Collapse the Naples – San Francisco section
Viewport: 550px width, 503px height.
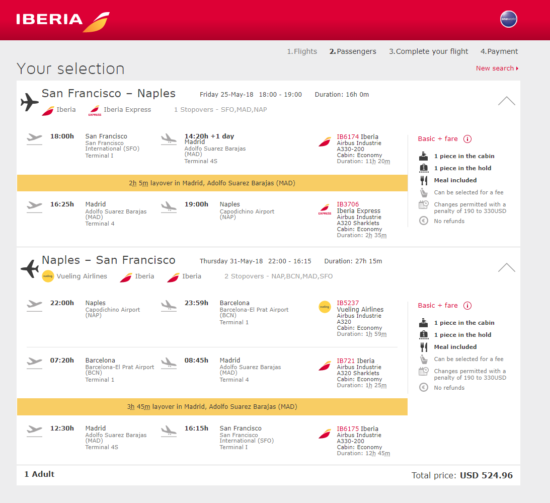506,268
